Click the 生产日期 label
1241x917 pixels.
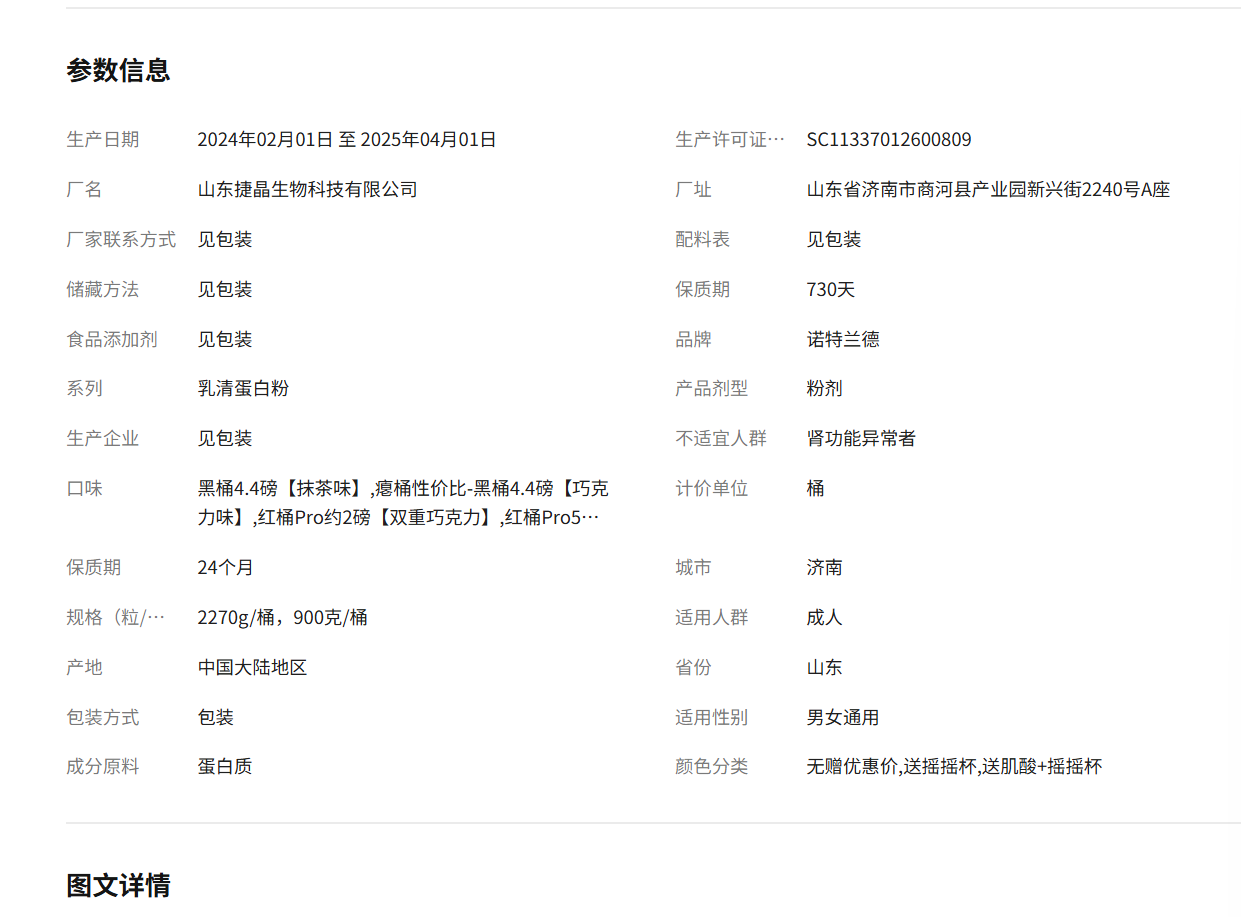[x=103, y=140]
